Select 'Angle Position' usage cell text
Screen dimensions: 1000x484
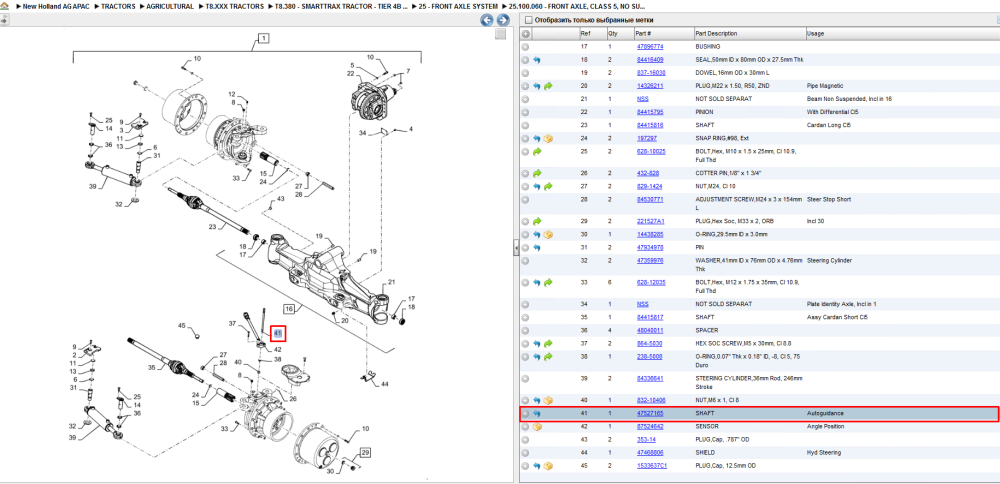(x=825, y=427)
